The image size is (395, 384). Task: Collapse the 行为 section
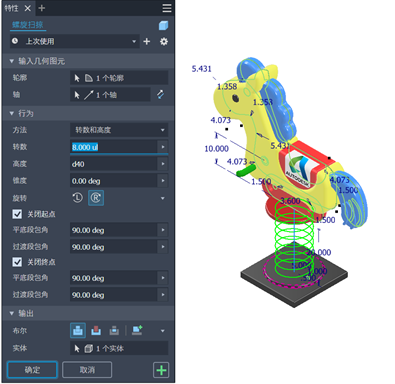pos(12,114)
